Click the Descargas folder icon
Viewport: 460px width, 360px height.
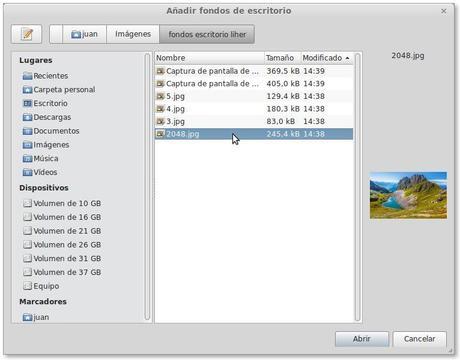27,118
